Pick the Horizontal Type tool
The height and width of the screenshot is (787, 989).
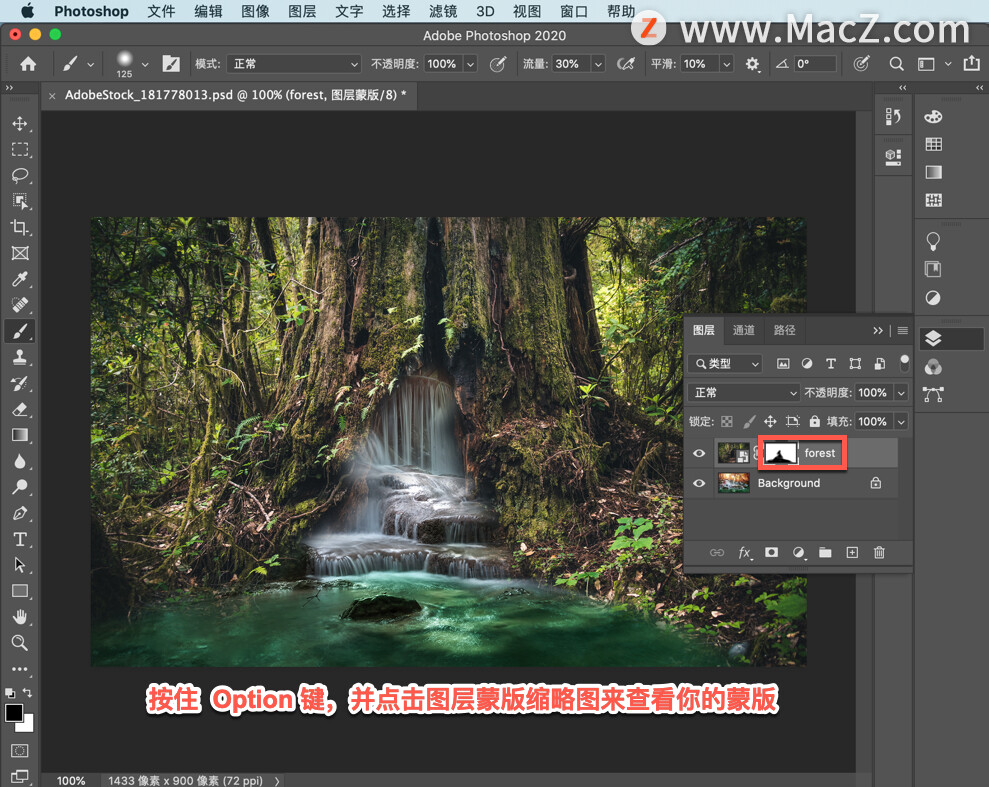click(x=21, y=538)
